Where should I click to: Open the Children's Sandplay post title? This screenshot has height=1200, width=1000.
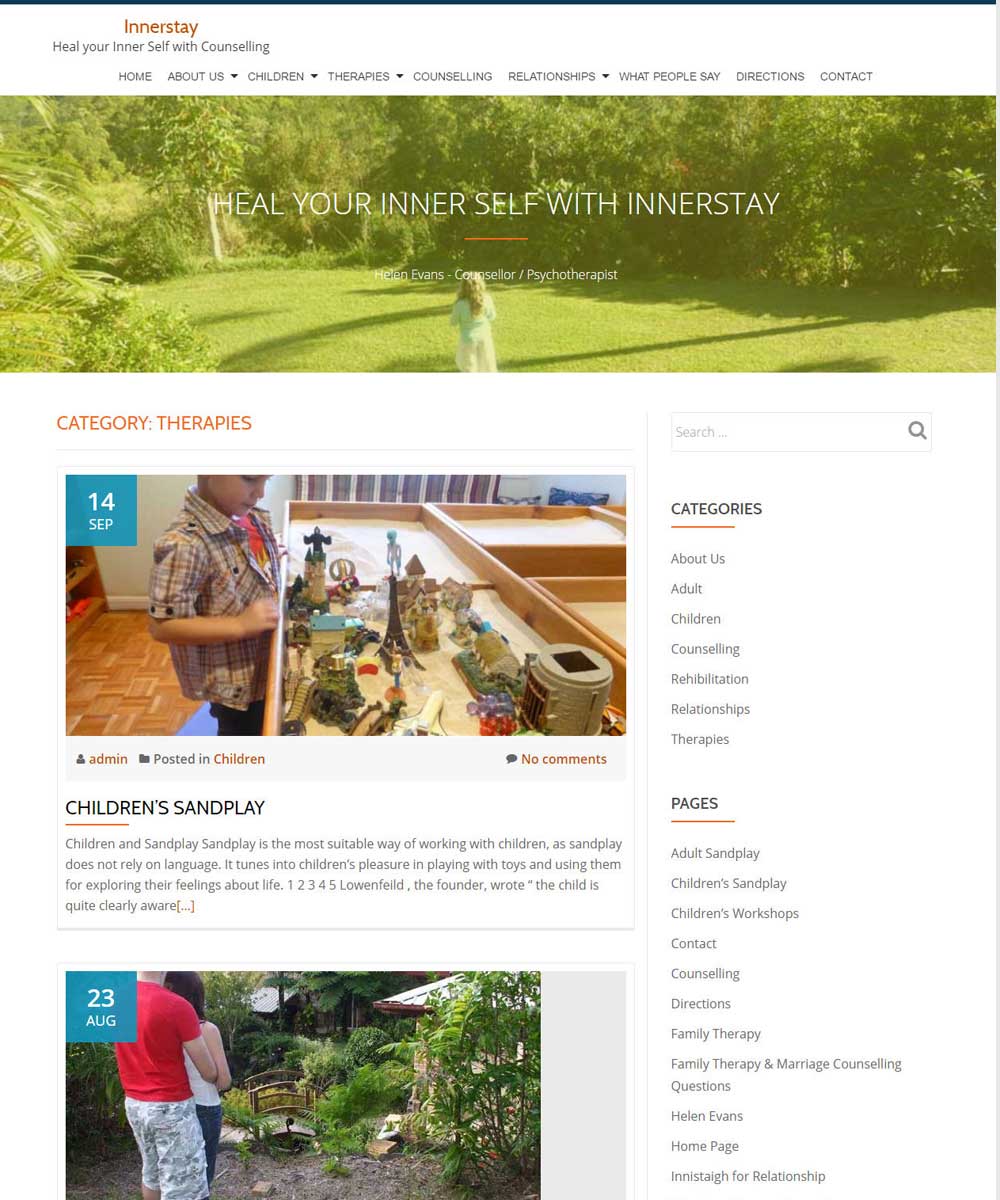[x=165, y=807]
